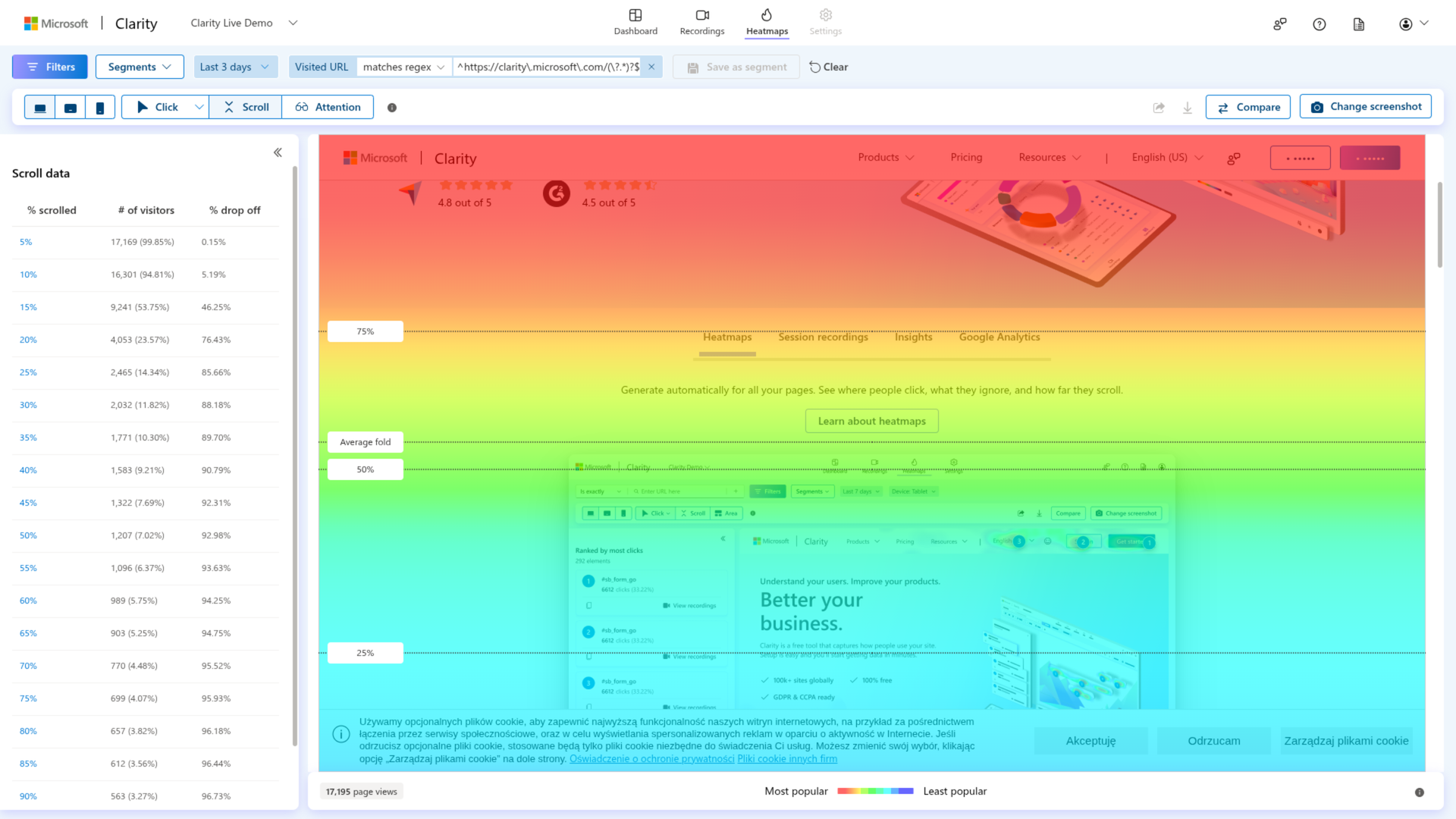Collapse the Scroll data side panel
This screenshot has height=819, width=1456.
coord(278,152)
